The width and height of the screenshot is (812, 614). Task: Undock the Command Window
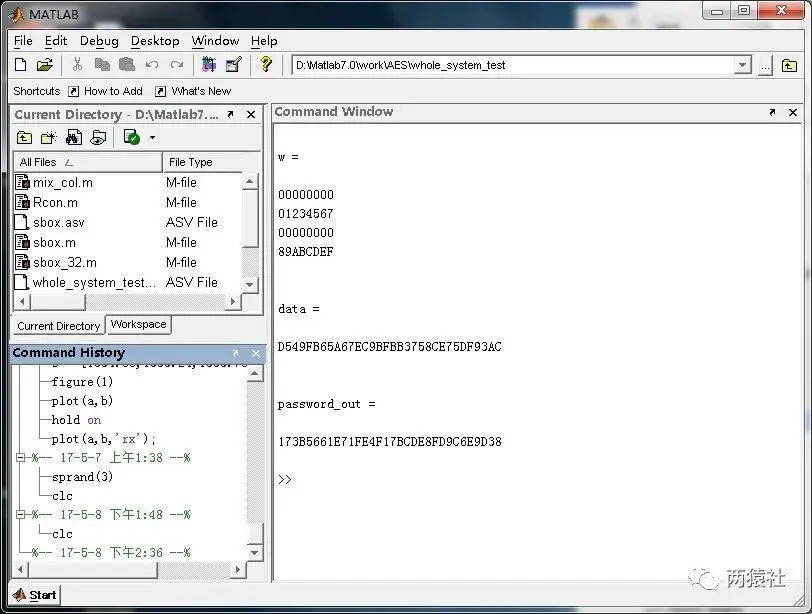point(772,112)
